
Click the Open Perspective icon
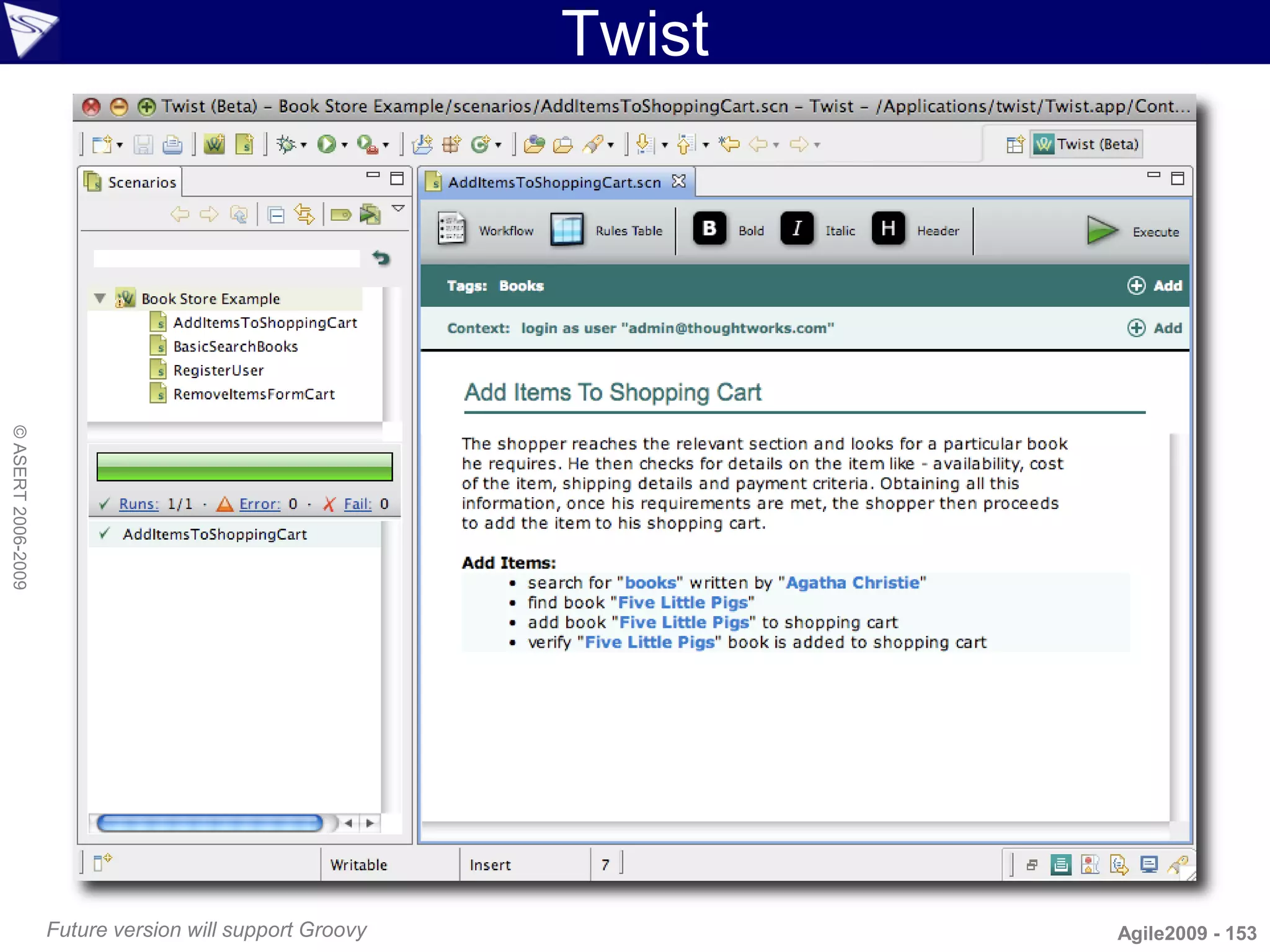(x=1015, y=145)
